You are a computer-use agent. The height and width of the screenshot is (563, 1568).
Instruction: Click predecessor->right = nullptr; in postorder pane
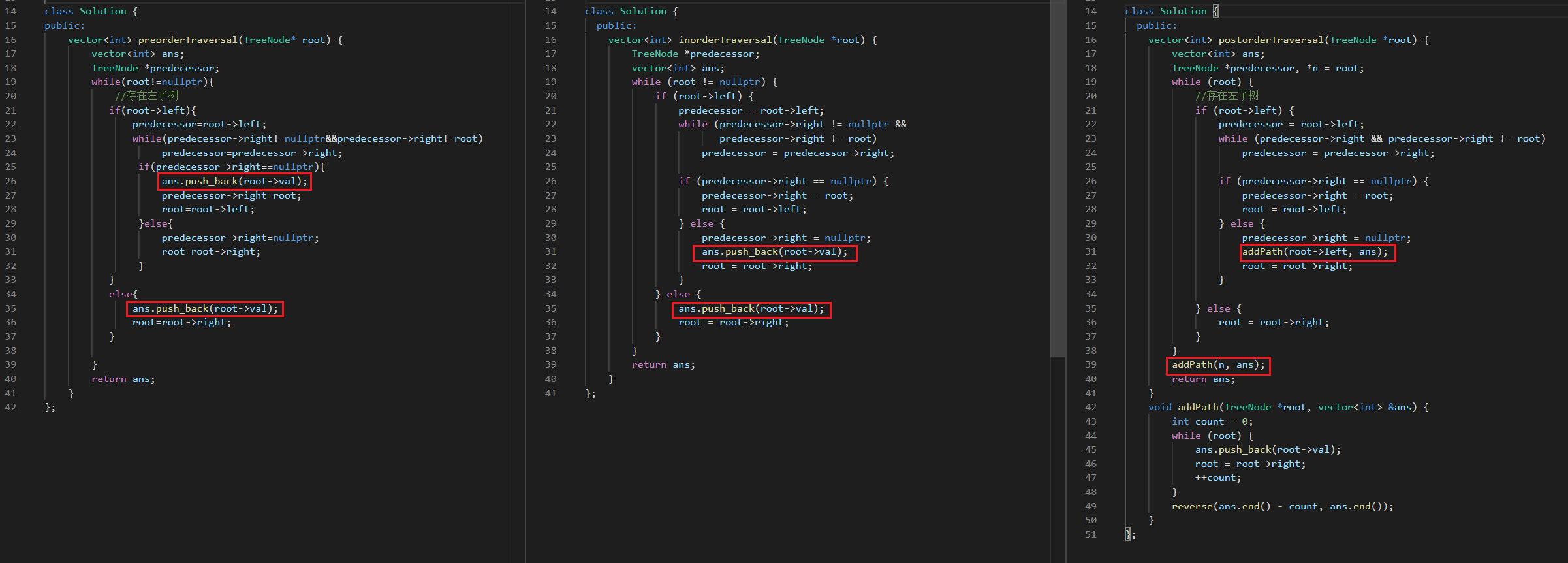1326,238
